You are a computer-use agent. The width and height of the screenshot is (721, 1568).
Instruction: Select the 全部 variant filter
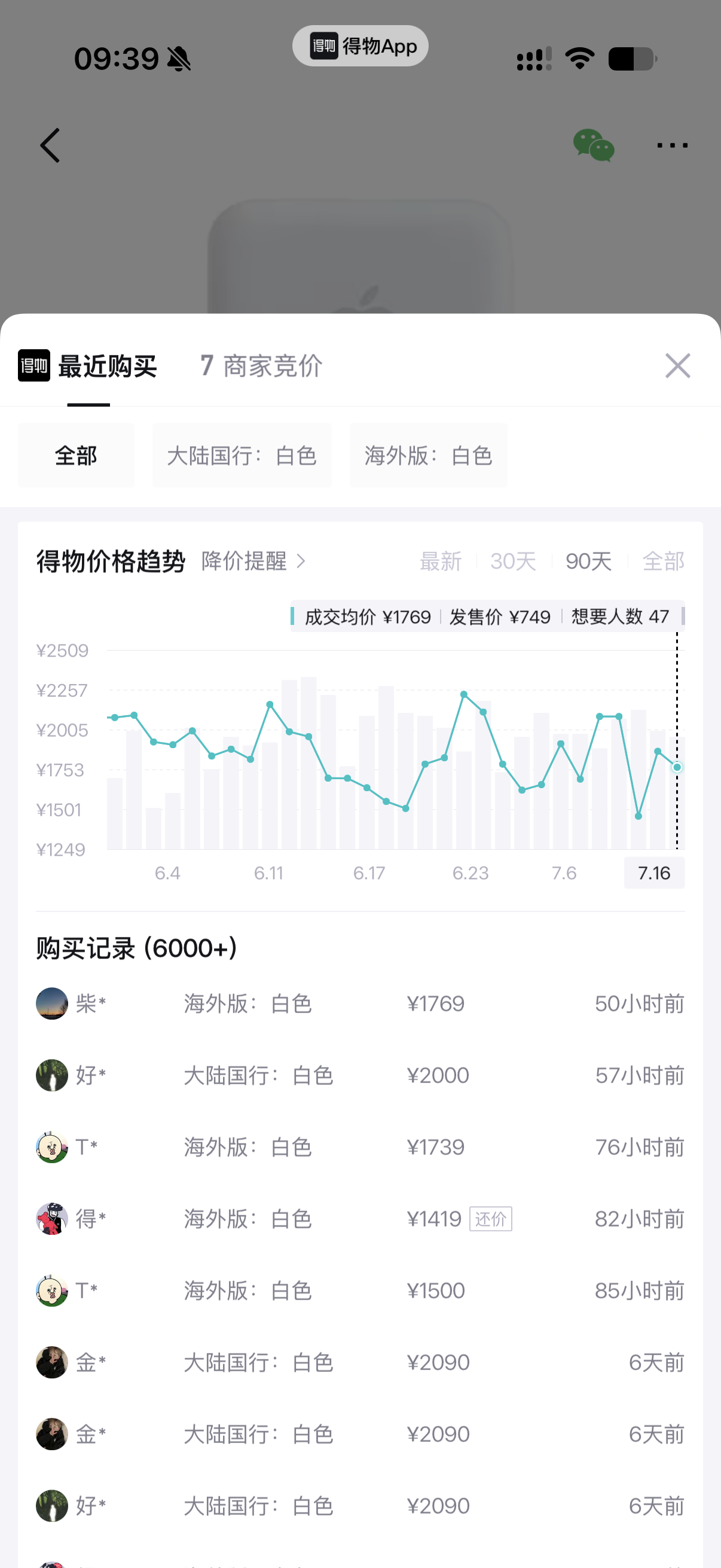click(x=76, y=455)
